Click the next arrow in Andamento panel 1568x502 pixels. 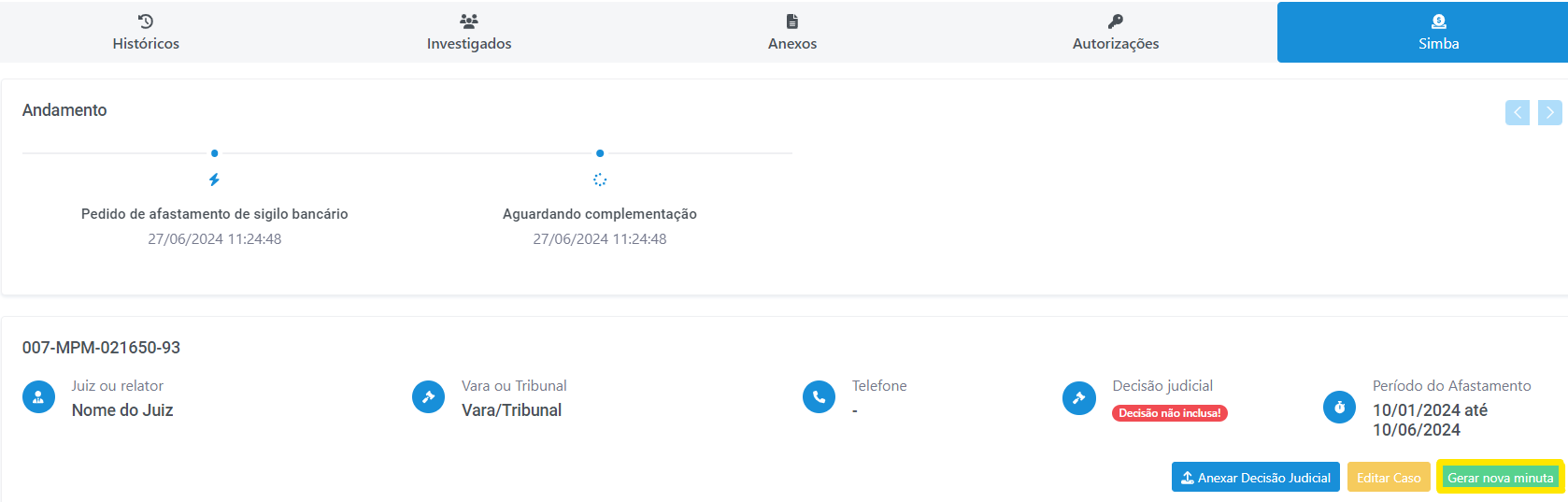click(x=1550, y=112)
